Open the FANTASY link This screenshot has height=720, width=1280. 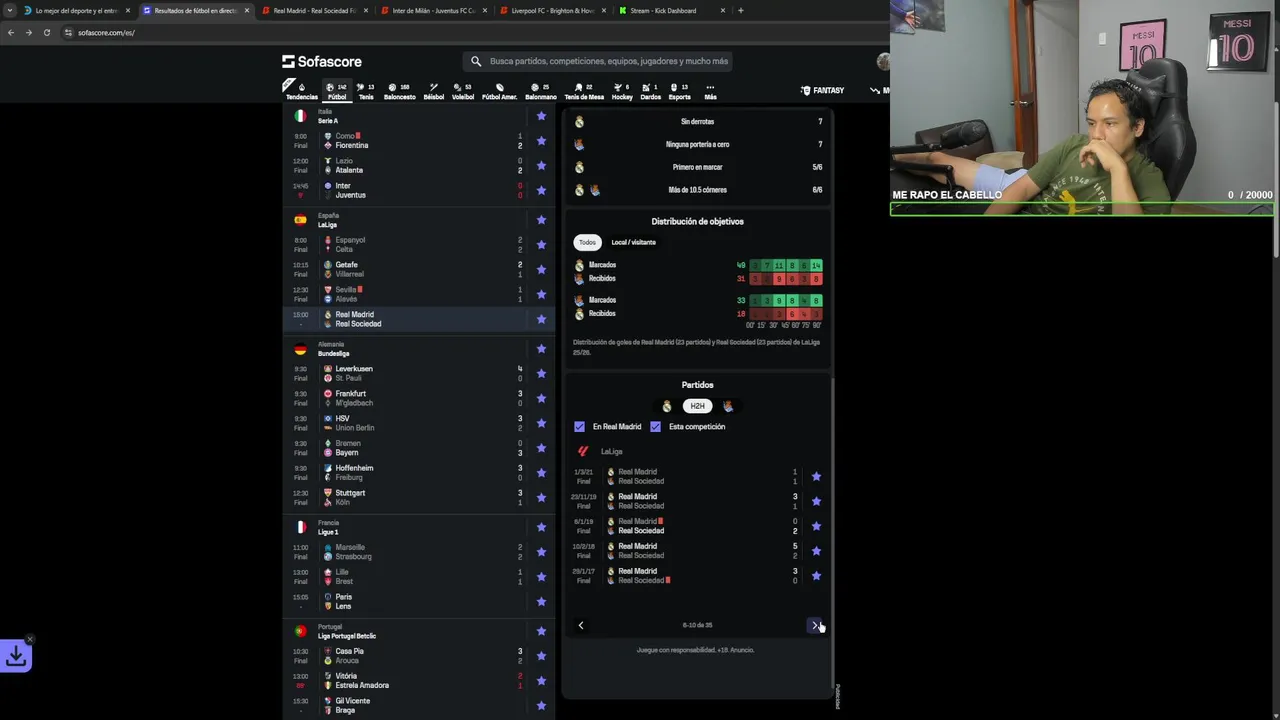[823, 91]
